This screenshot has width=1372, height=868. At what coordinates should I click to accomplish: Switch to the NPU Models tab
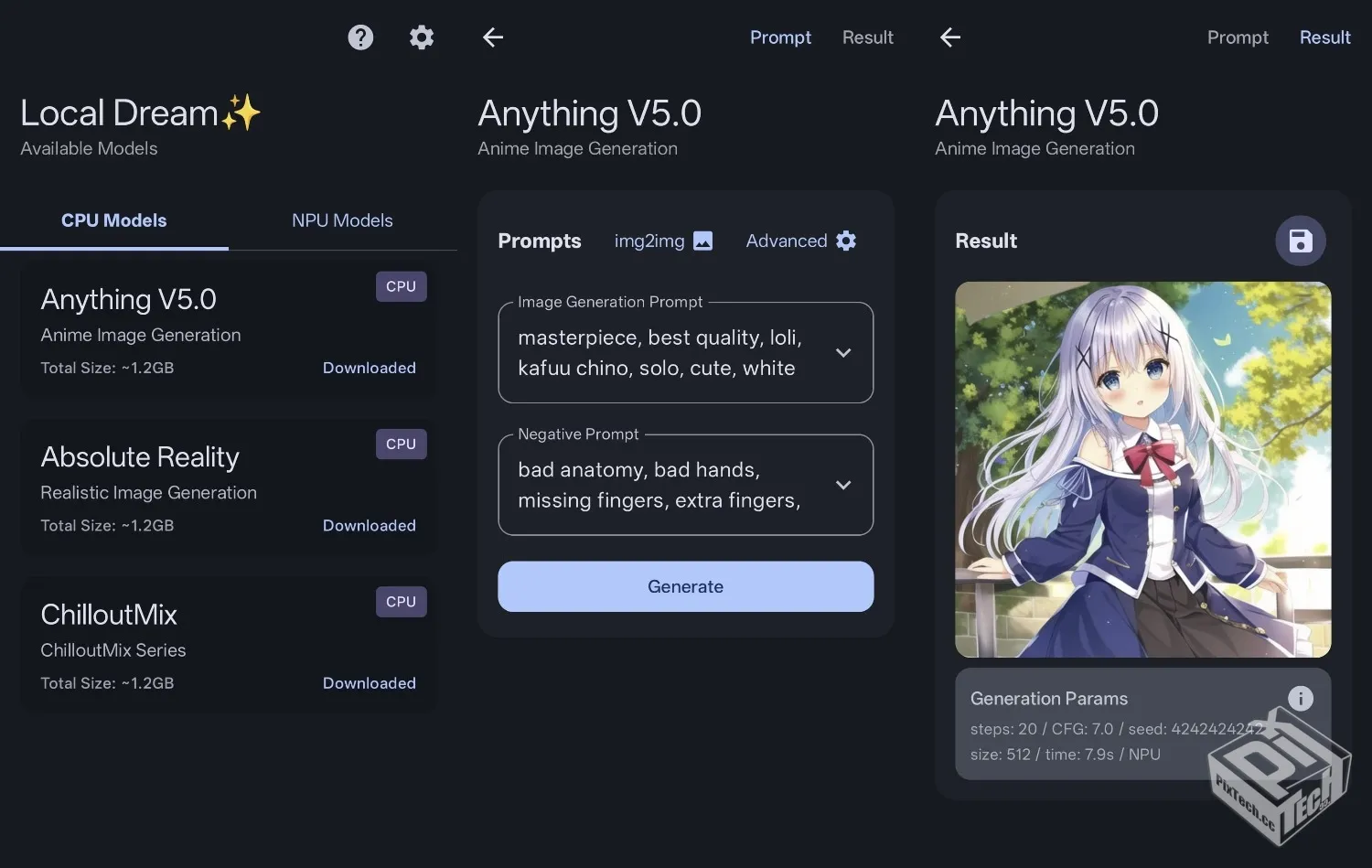[x=342, y=220]
